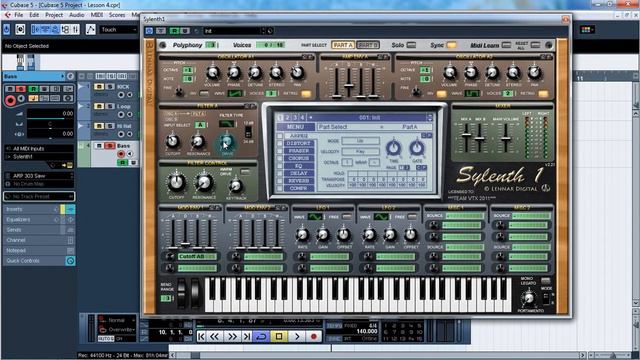This screenshot has height=360, width=640.
Task: Open the Sylenth1 output routing dropdown
Action: point(39,157)
